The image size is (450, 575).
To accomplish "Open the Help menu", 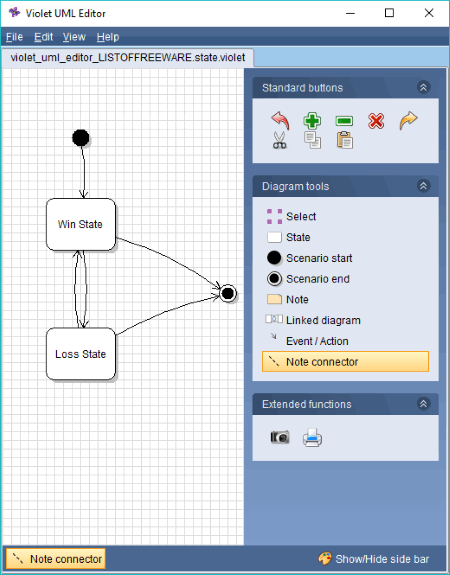I will coord(108,37).
